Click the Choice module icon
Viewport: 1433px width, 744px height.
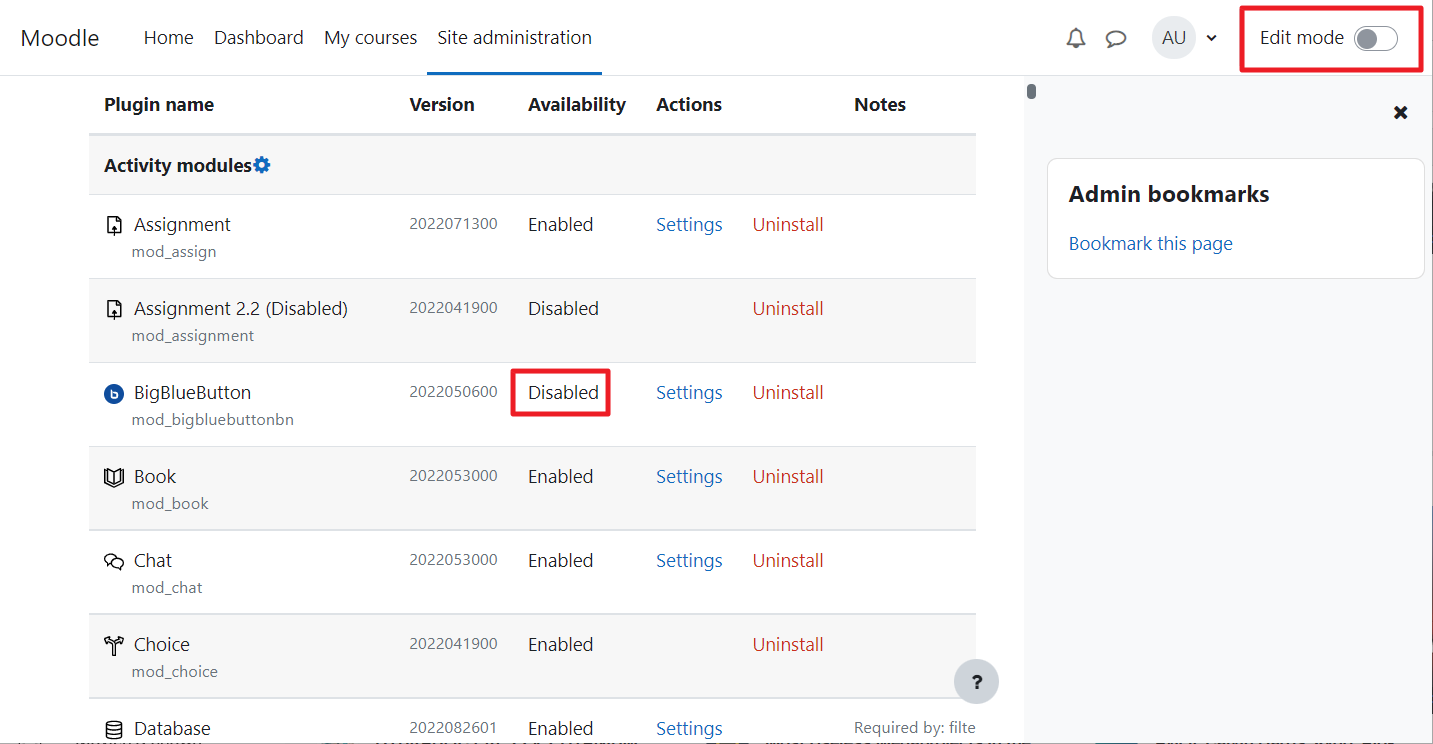tap(114, 645)
